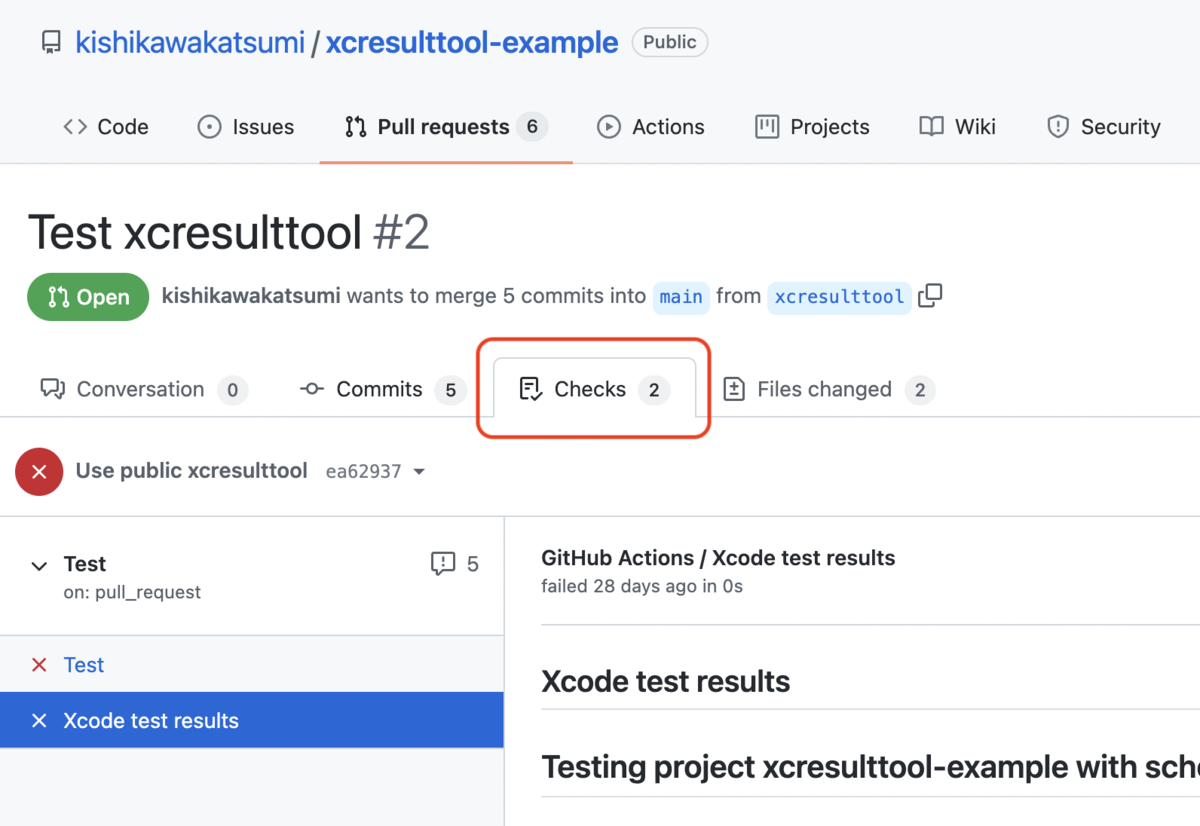Image resolution: width=1200 pixels, height=826 pixels.
Task: Open the Issues tab
Action: [x=246, y=127]
